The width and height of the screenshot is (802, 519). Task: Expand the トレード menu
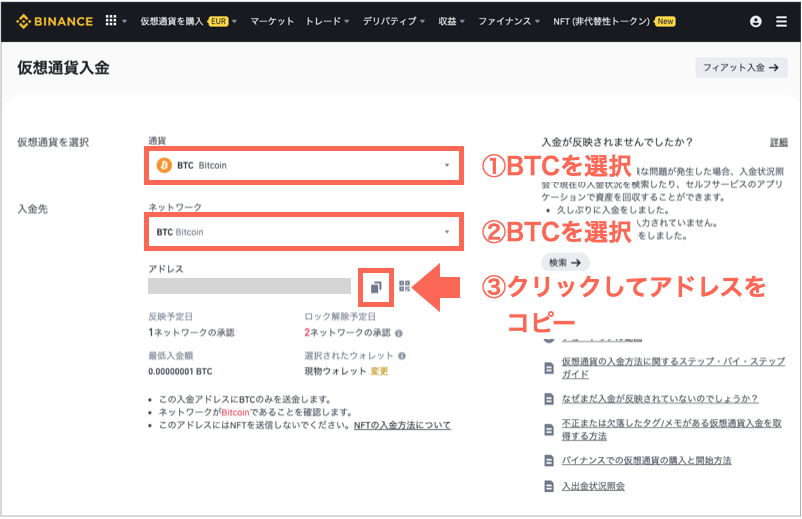click(327, 21)
